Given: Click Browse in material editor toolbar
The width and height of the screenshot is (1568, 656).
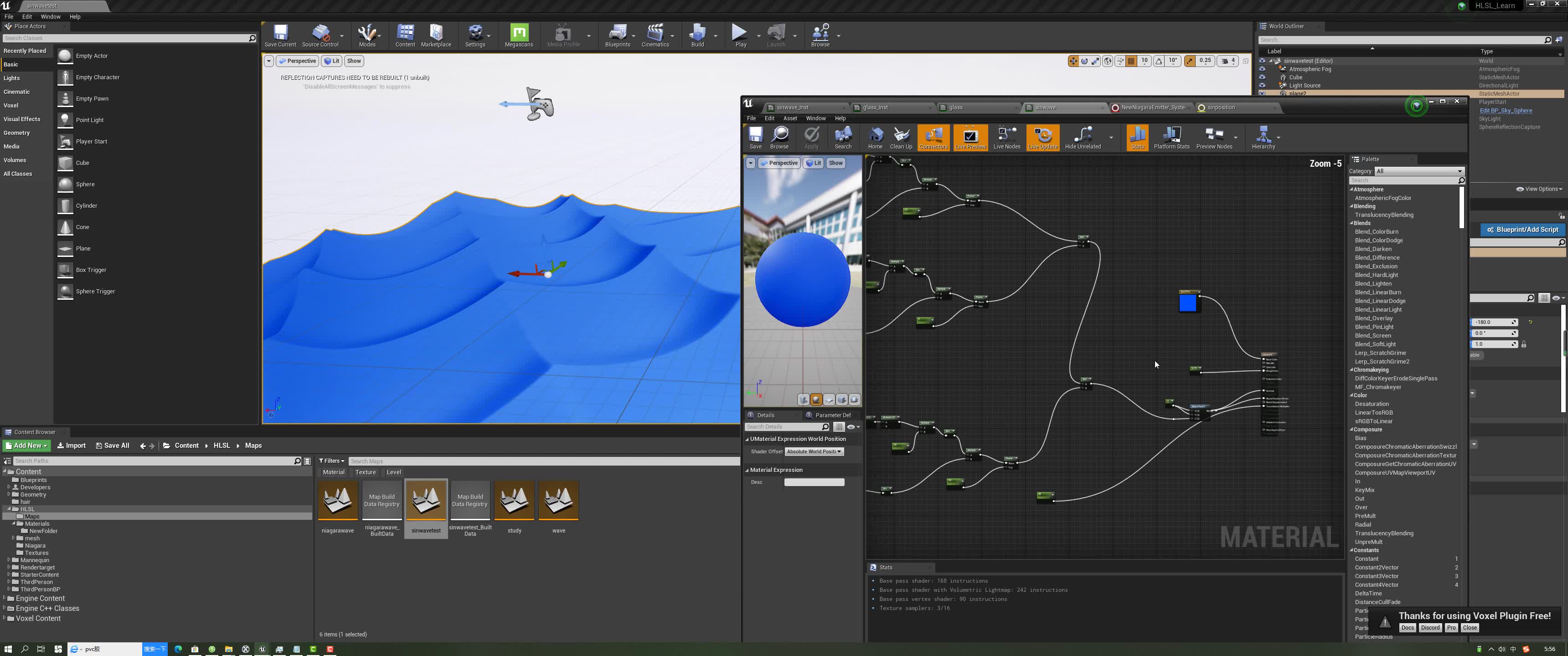Looking at the screenshot, I should [x=779, y=138].
